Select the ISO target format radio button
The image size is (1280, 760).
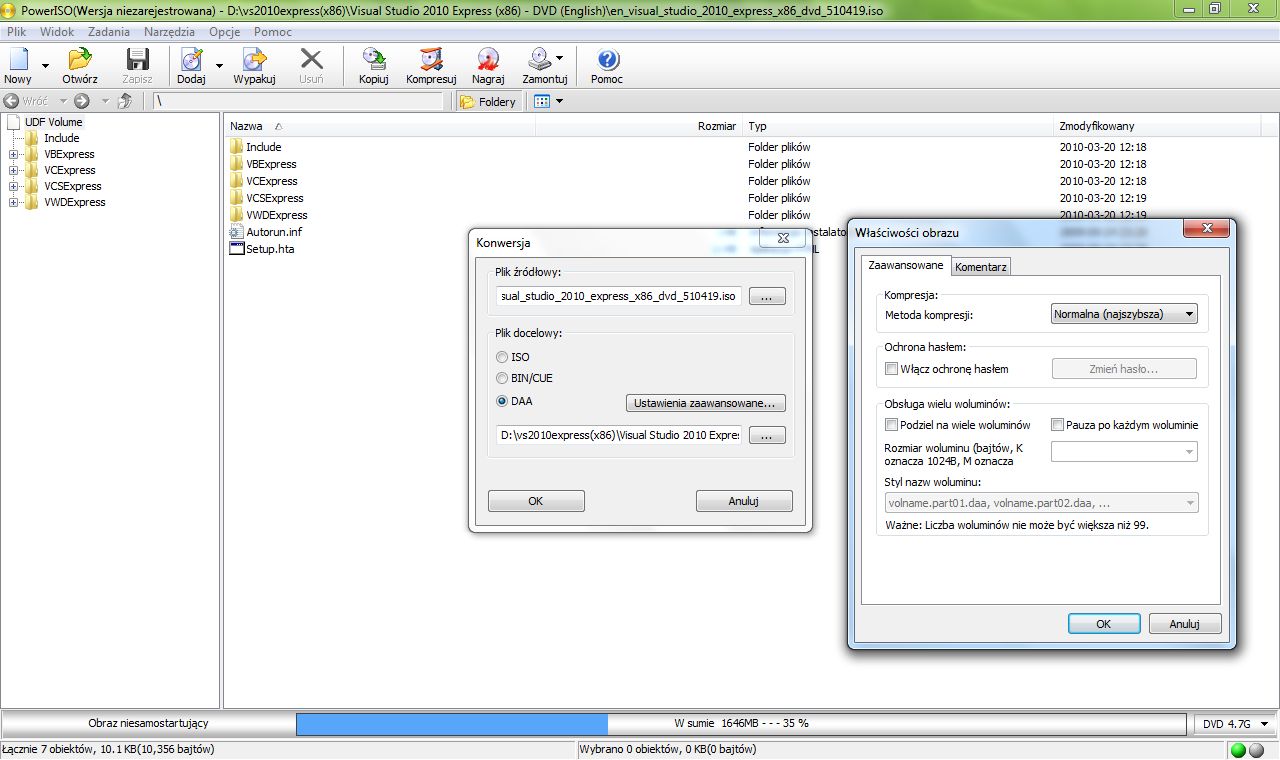(502, 357)
